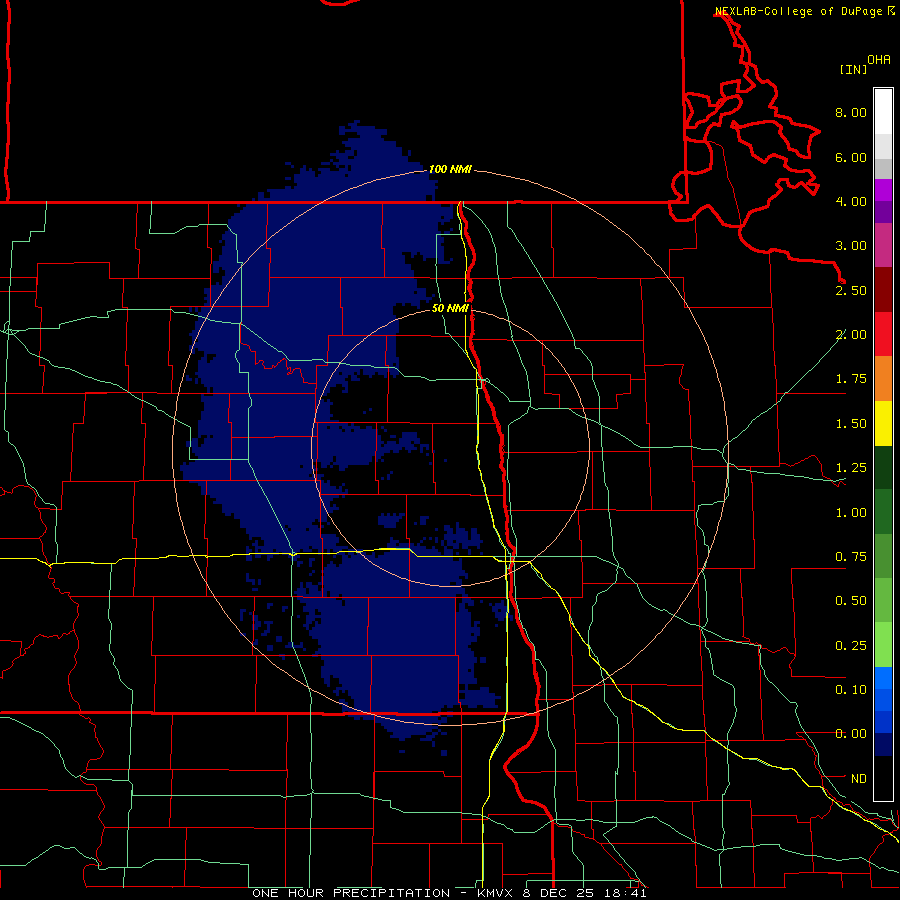The image size is (900, 900).
Task: Click the white 8.00 color swatch
Action: pyautogui.click(x=883, y=112)
